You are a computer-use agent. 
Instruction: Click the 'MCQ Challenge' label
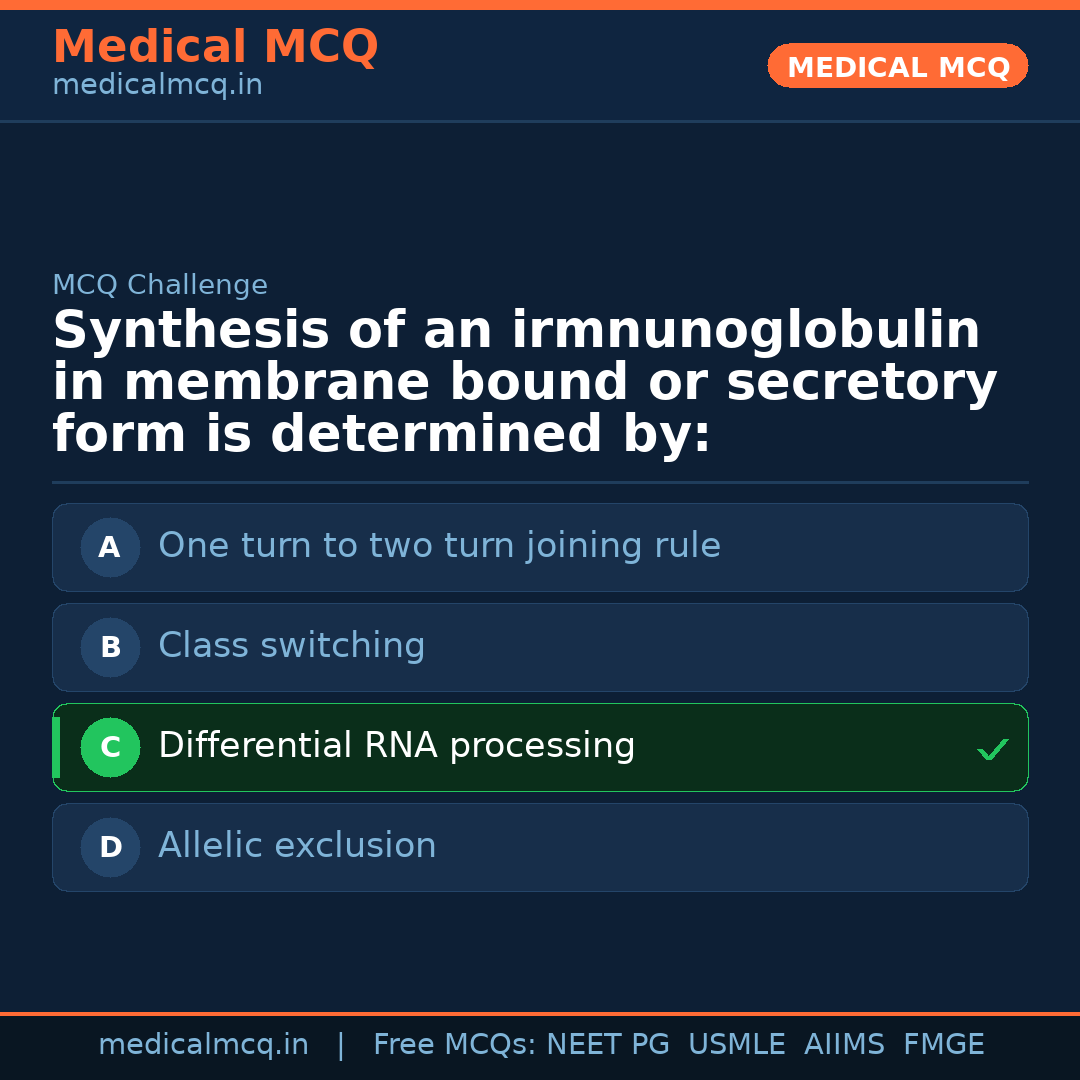pyautogui.click(x=160, y=285)
